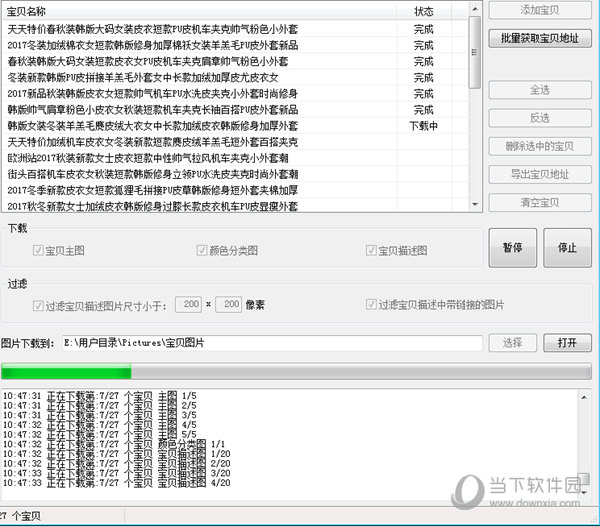Screen dimensions: 600x527
Task: Click the green download progress bar
Action: (x=296, y=371)
